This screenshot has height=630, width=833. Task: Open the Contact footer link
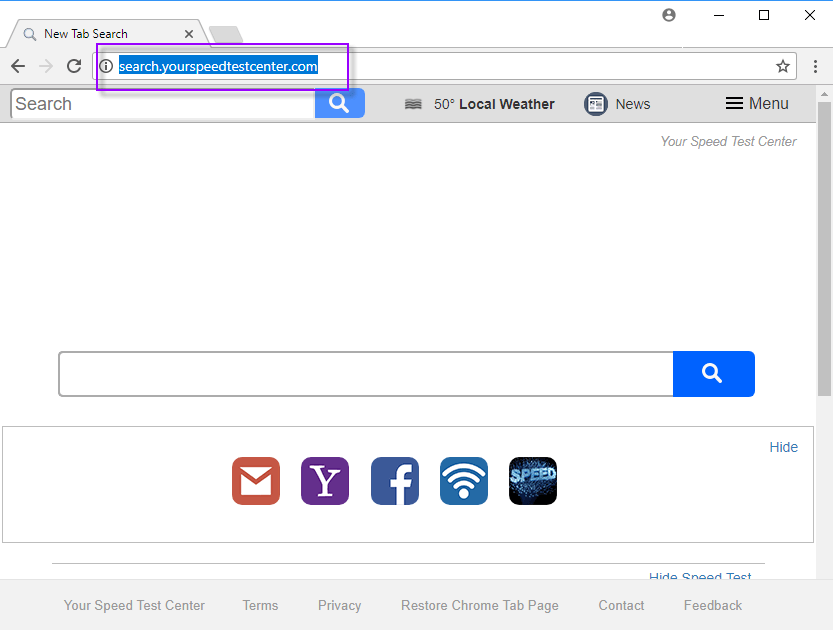click(621, 605)
